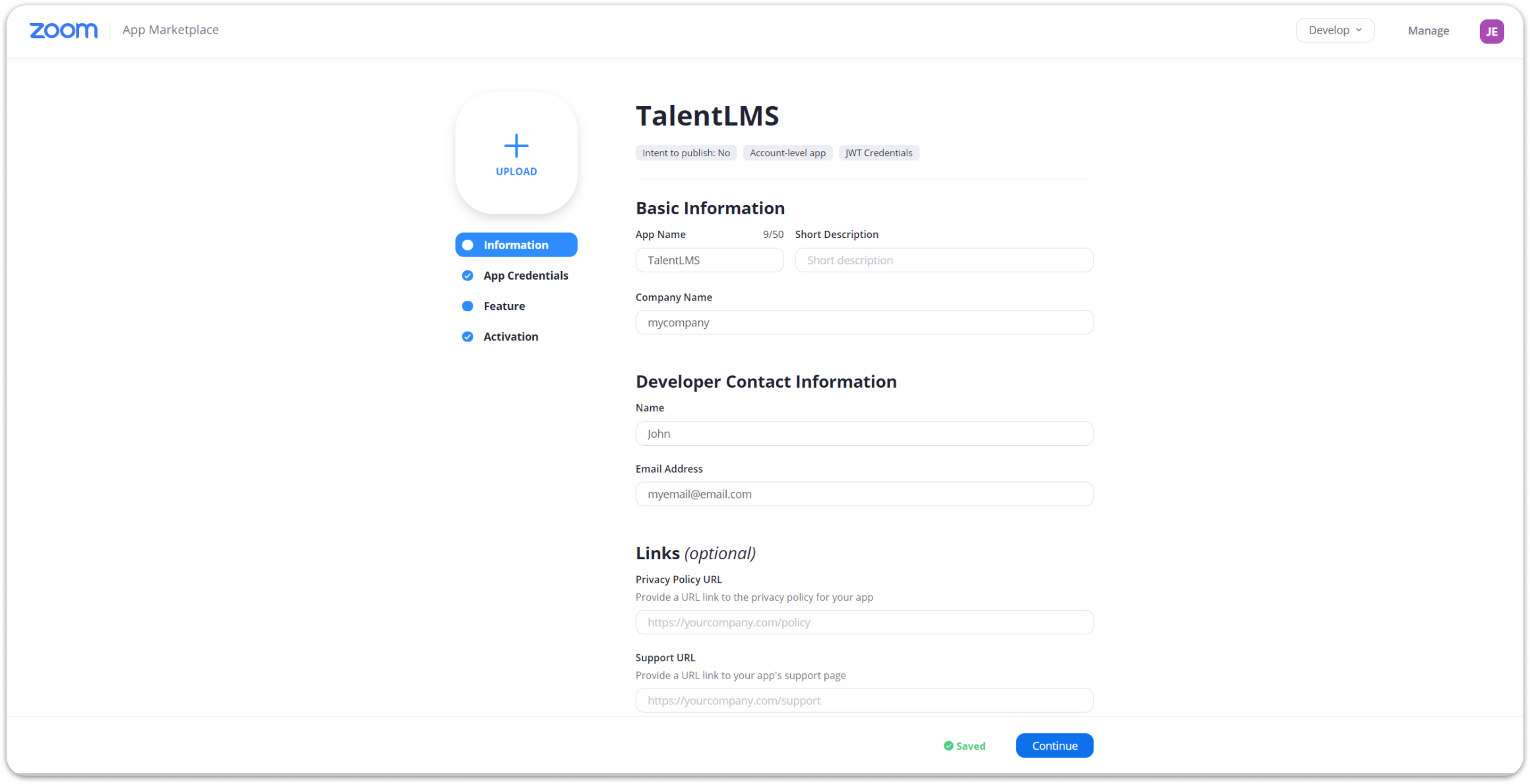Toggle JWT Credentials badge
Viewport: 1530px width, 784px height.
(878, 152)
